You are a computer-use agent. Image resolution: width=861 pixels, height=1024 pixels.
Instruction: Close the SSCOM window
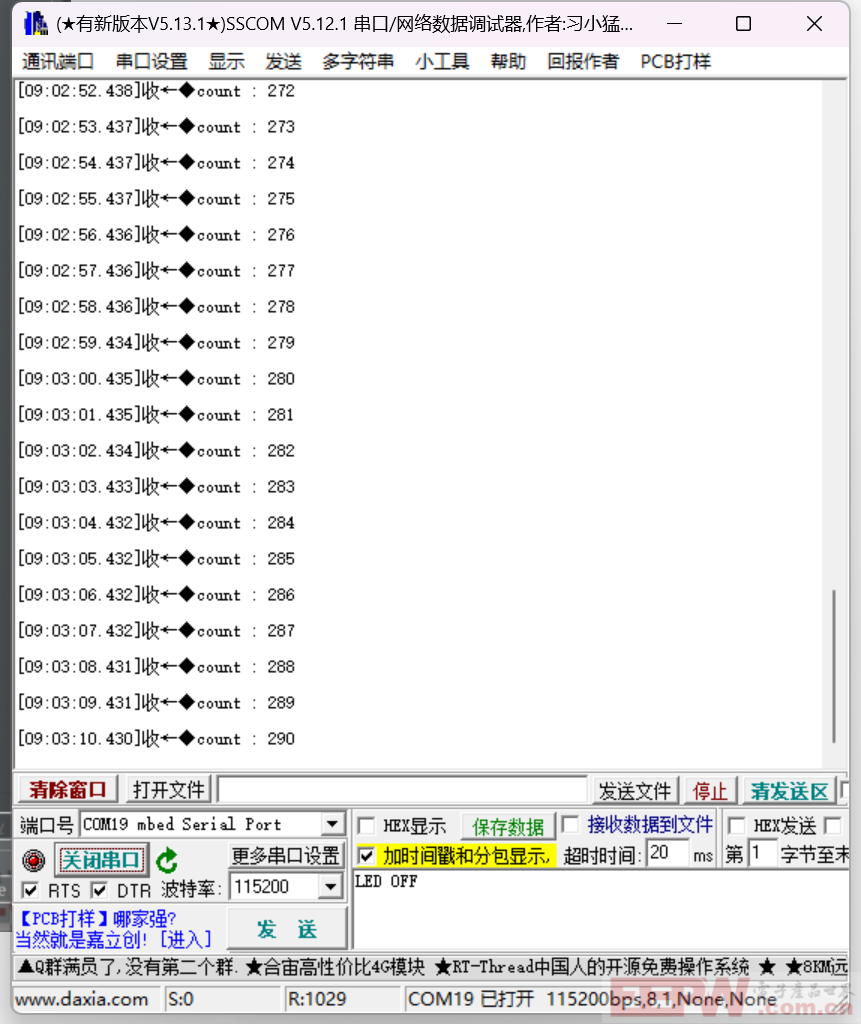pos(814,24)
